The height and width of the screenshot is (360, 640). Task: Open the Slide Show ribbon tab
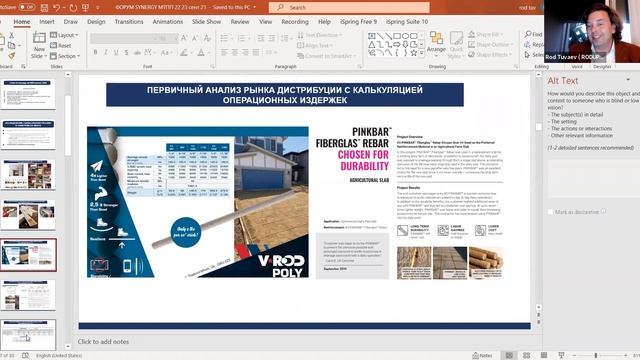(x=207, y=22)
